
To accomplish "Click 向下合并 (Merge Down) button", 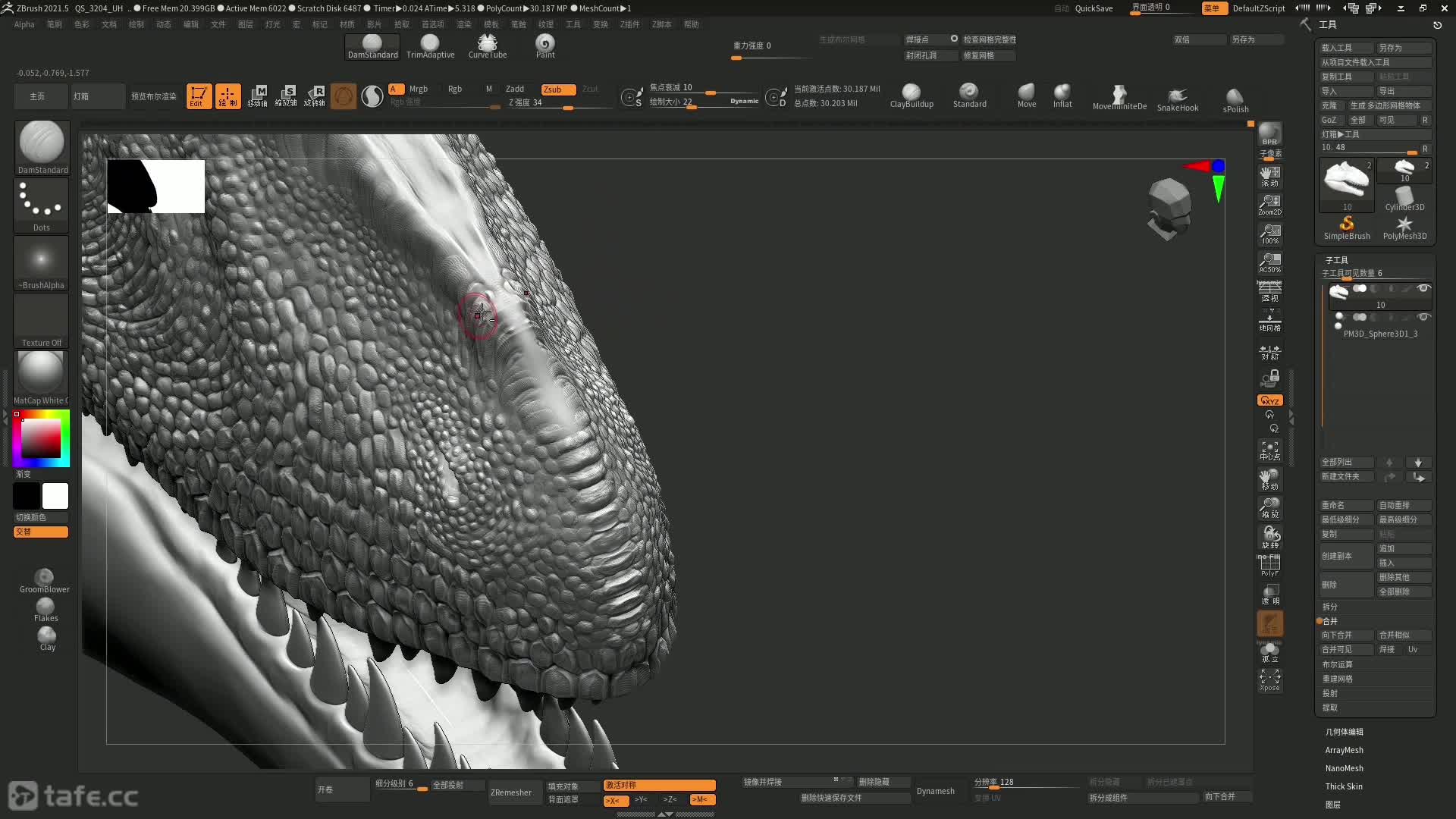I will [x=1346, y=635].
